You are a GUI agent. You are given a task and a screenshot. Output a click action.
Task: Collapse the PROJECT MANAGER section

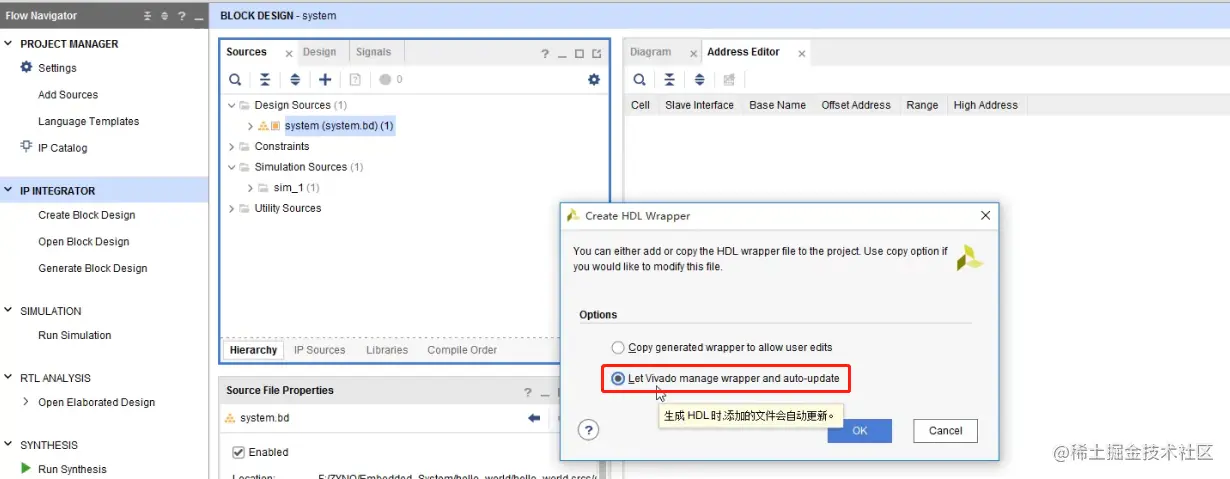[9, 44]
